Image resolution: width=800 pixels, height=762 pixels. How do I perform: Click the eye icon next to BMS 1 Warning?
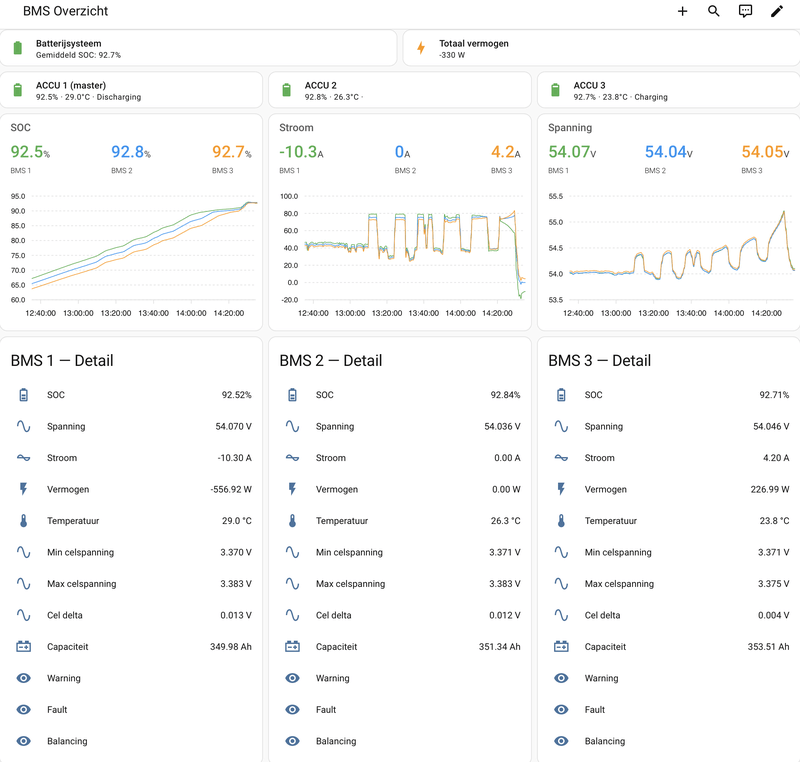point(23,678)
